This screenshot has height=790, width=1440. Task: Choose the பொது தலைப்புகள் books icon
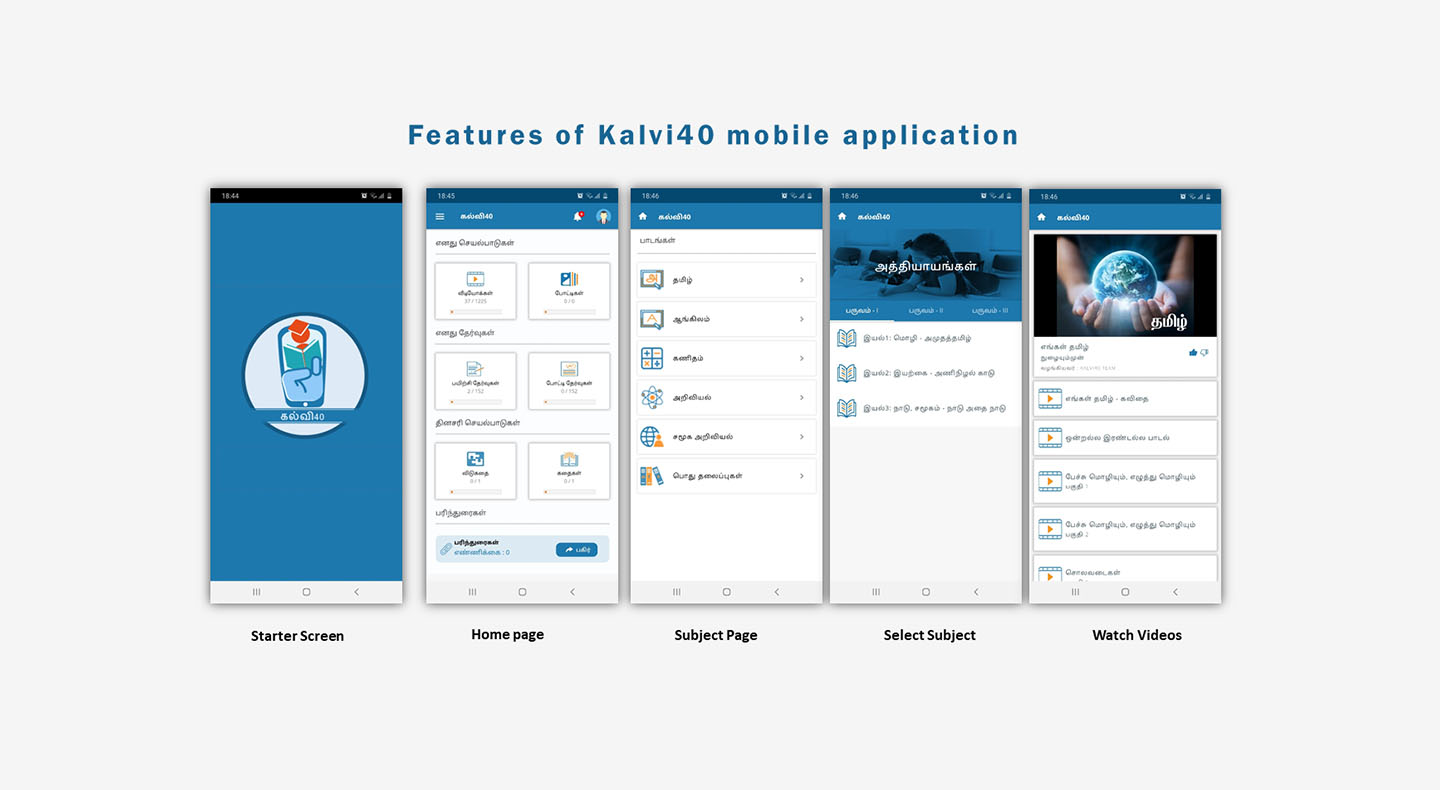tap(652, 476)
